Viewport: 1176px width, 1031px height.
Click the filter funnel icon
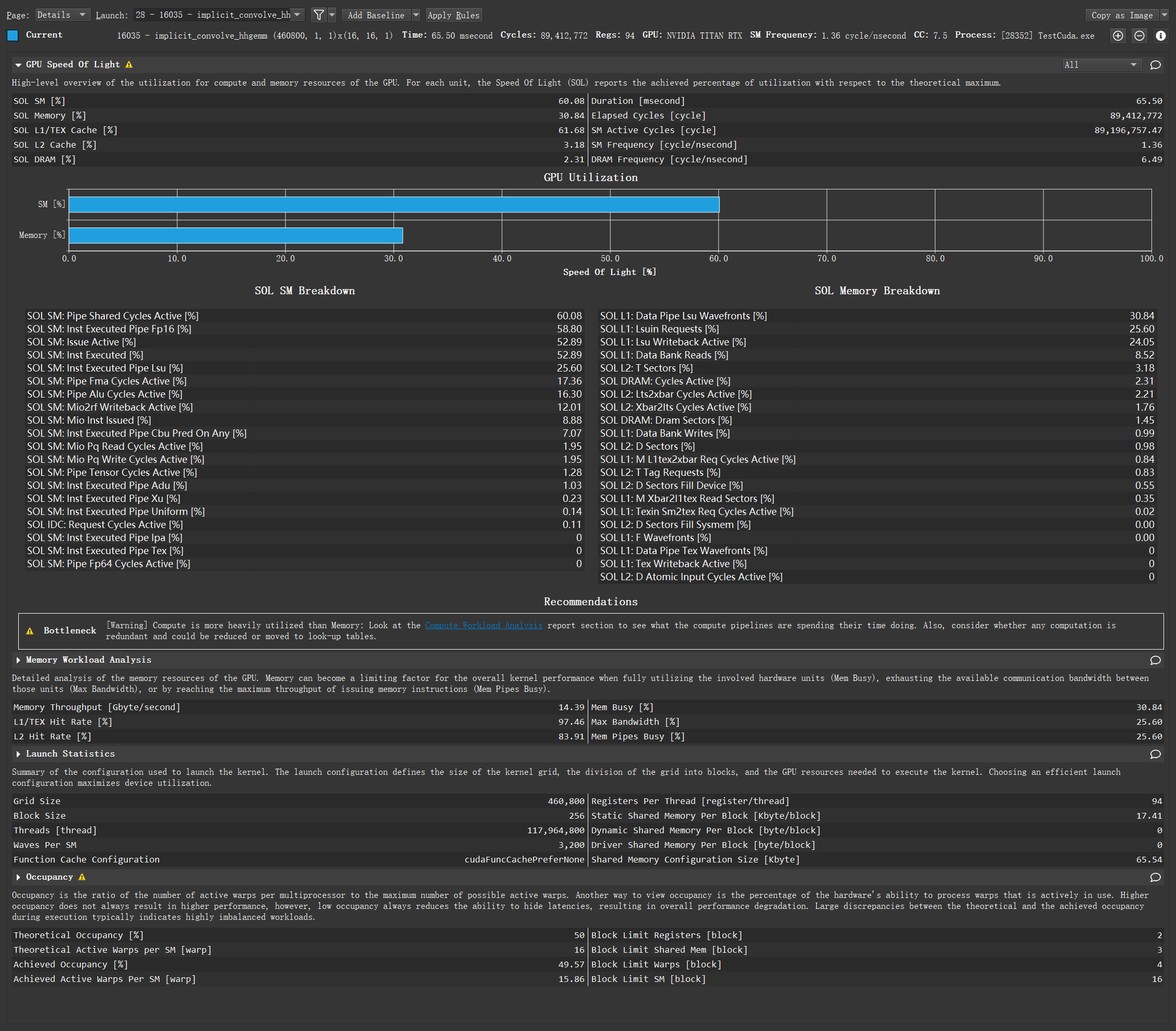coord(318,15)
